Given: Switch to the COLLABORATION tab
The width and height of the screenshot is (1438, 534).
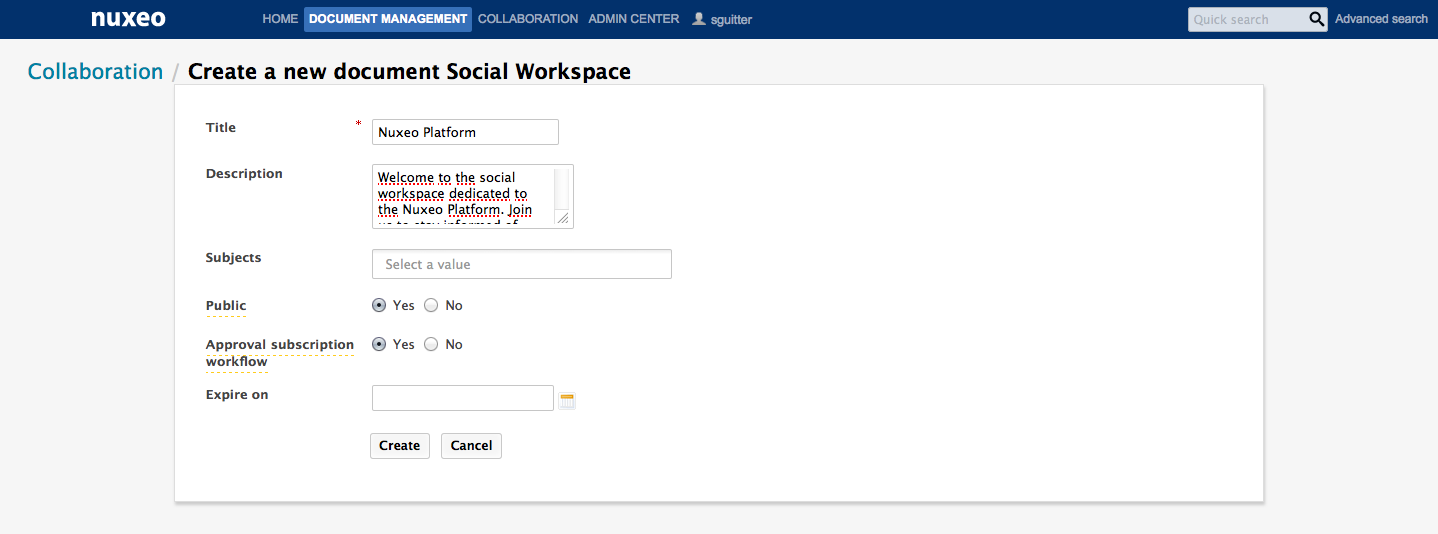Looking at the screenshot, I should pyautogui.click(x=528, y=19).
